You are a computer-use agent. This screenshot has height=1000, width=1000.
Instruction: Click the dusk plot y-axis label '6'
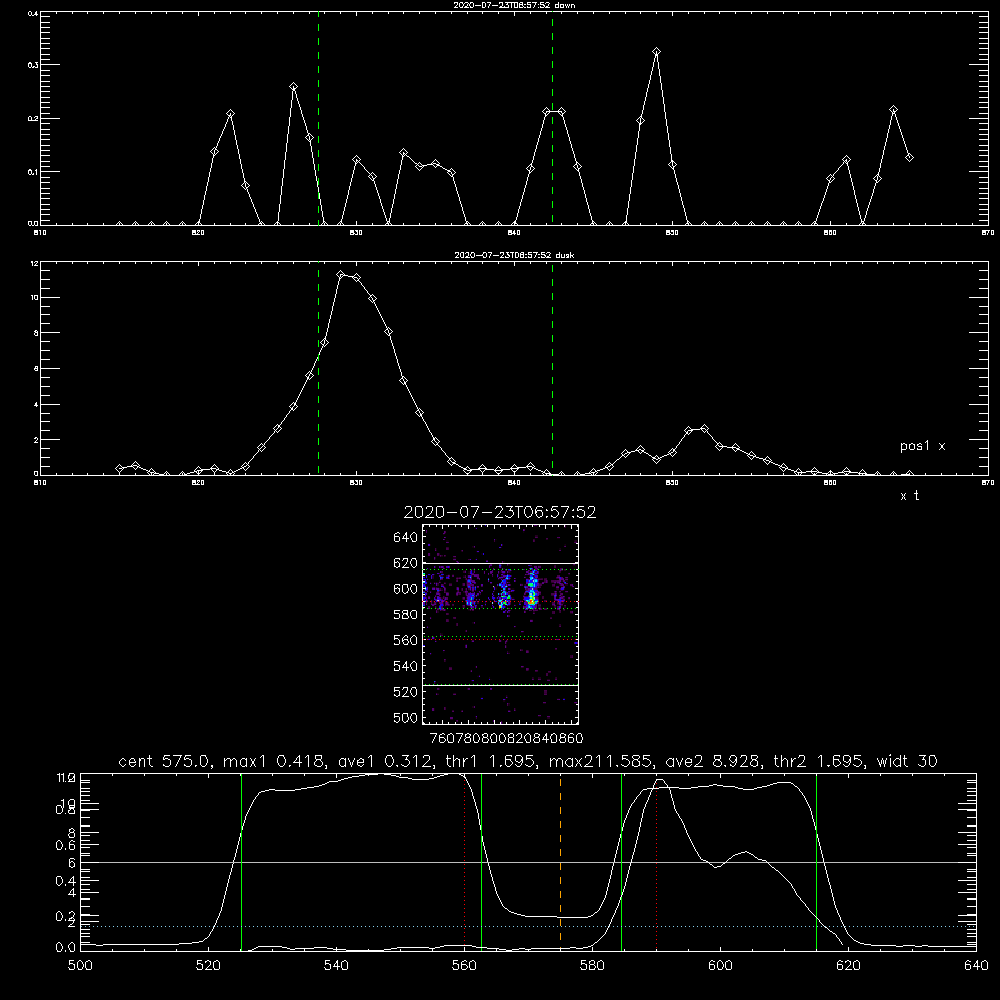pyautogui.click(x=36, y=369)
